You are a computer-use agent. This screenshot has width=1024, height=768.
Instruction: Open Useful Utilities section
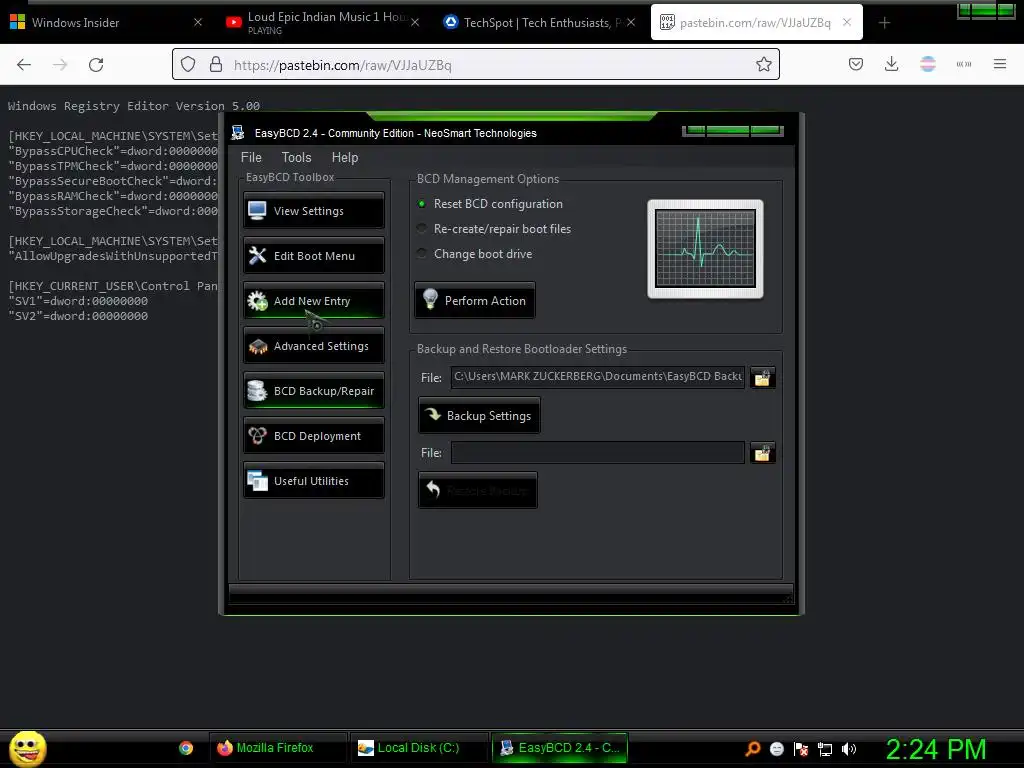coord(313,481)
